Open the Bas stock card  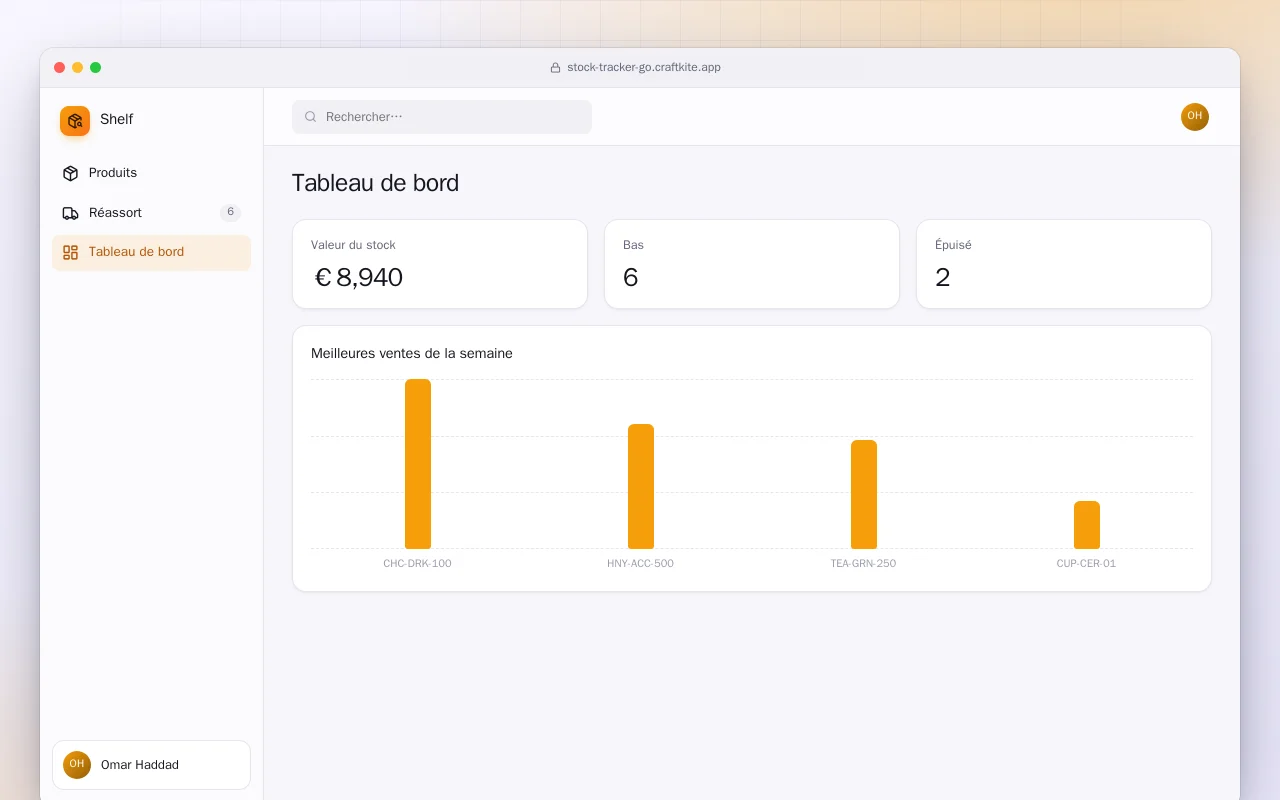pos(752,264)
